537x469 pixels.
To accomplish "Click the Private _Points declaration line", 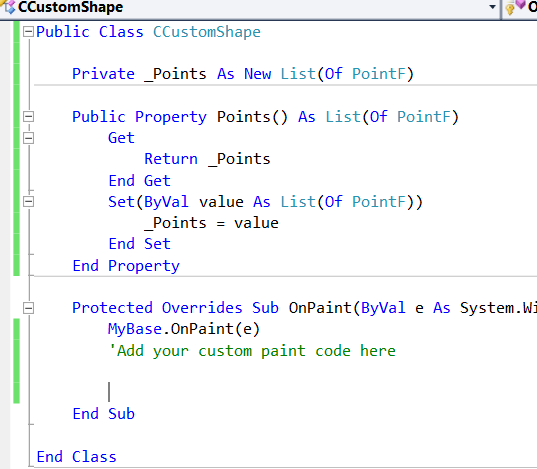I will click(x=243, y=74).
